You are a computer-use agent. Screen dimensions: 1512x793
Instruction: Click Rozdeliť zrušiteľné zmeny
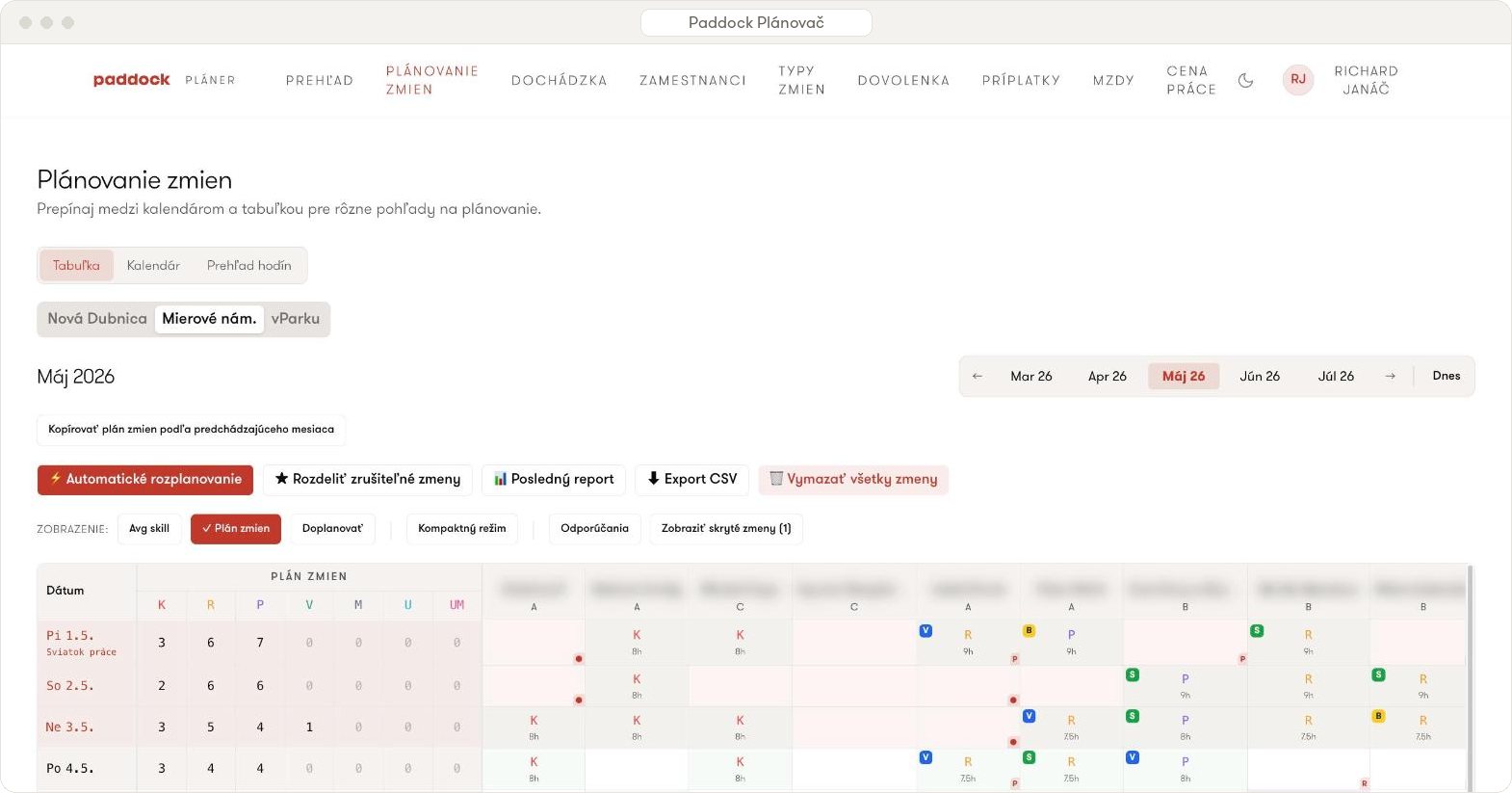click(368, 480)
